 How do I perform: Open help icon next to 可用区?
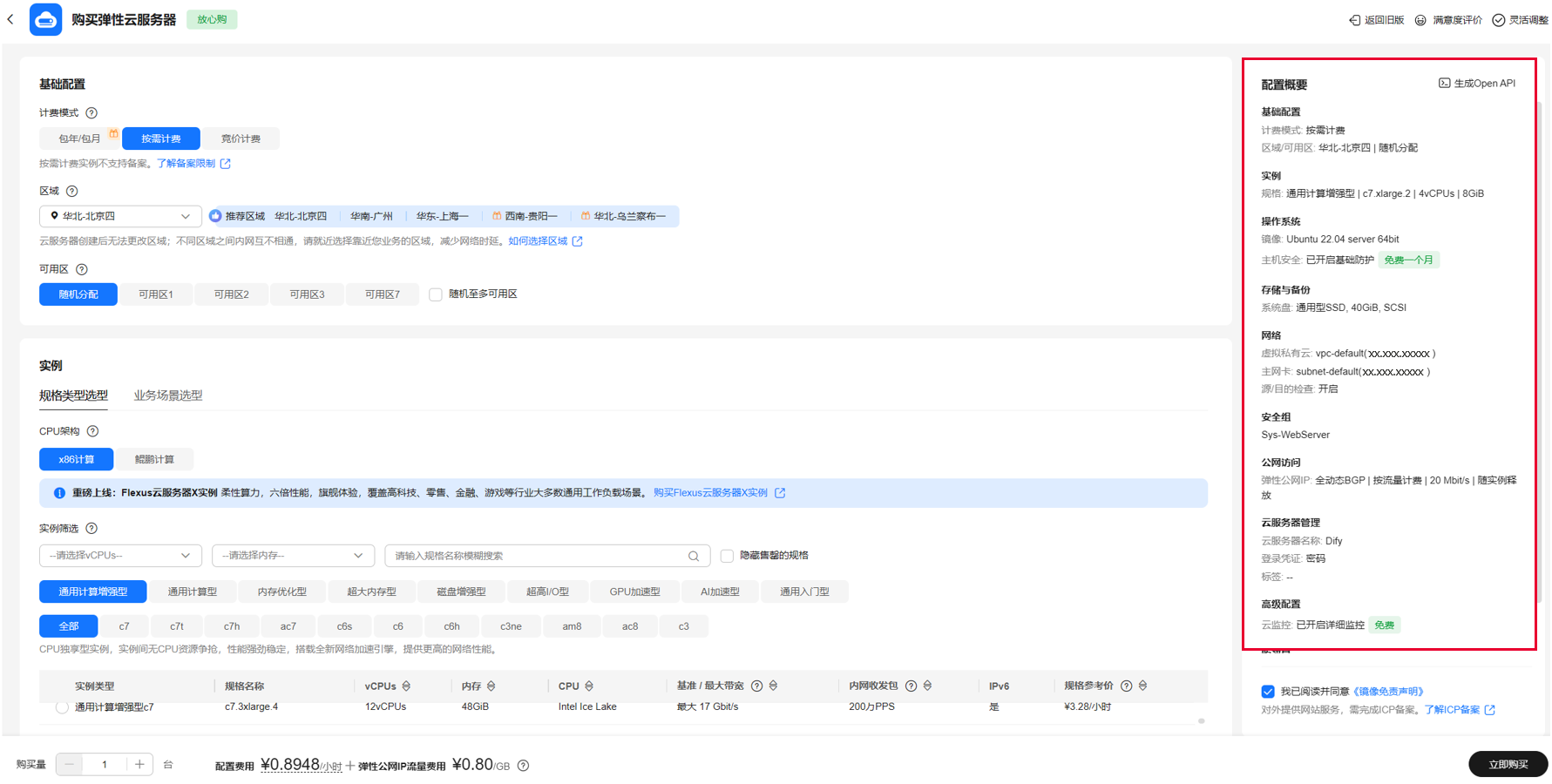click(x=82, y=270)
